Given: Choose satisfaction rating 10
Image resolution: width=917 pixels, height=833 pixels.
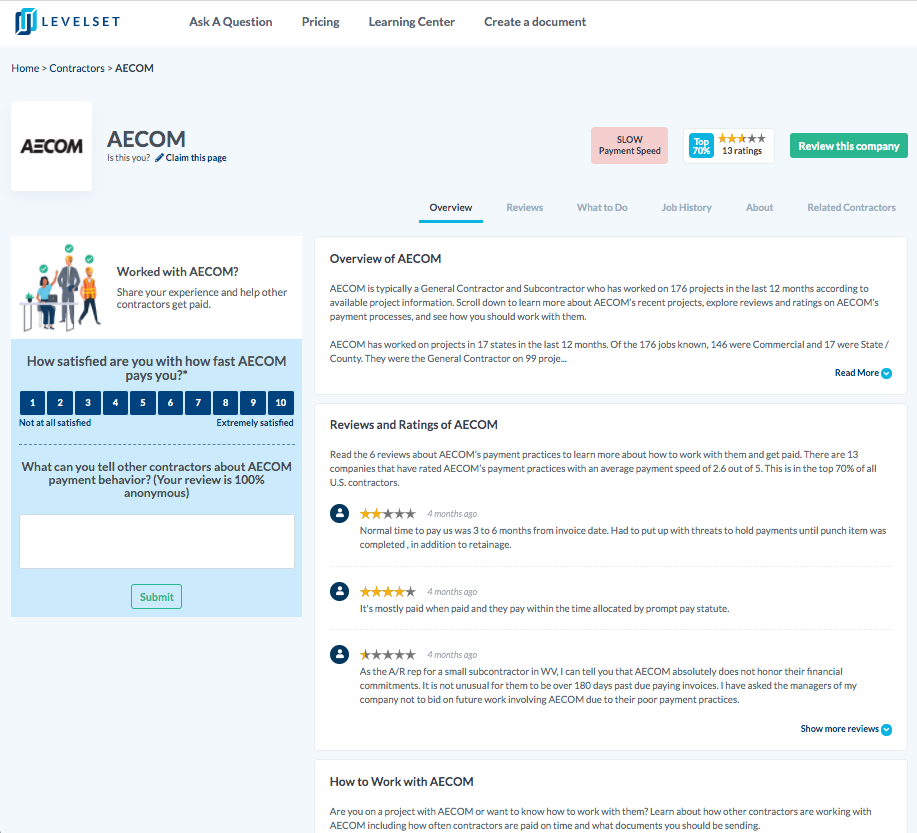Looking at the screenshot, I should coord(281,403).
